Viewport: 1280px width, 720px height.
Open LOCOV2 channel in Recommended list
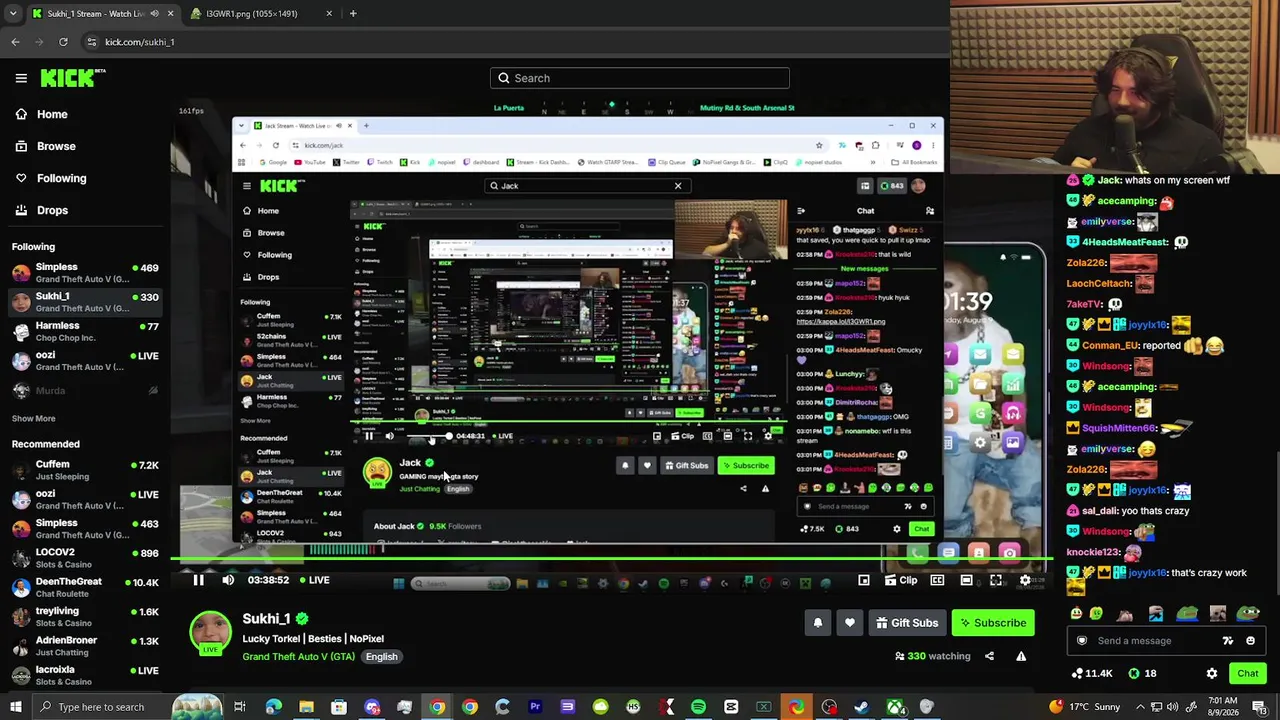click(85, 558)
